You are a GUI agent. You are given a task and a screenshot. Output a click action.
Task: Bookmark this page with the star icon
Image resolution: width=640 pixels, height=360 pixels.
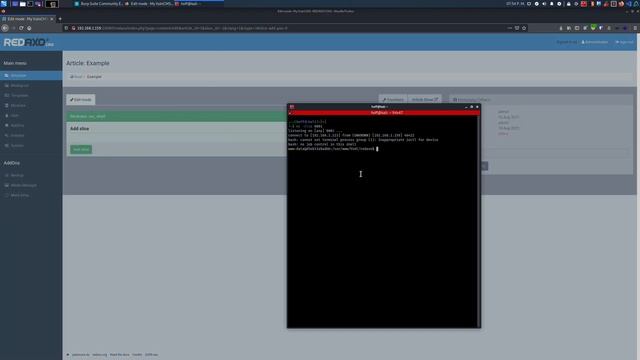click(524, 28)
